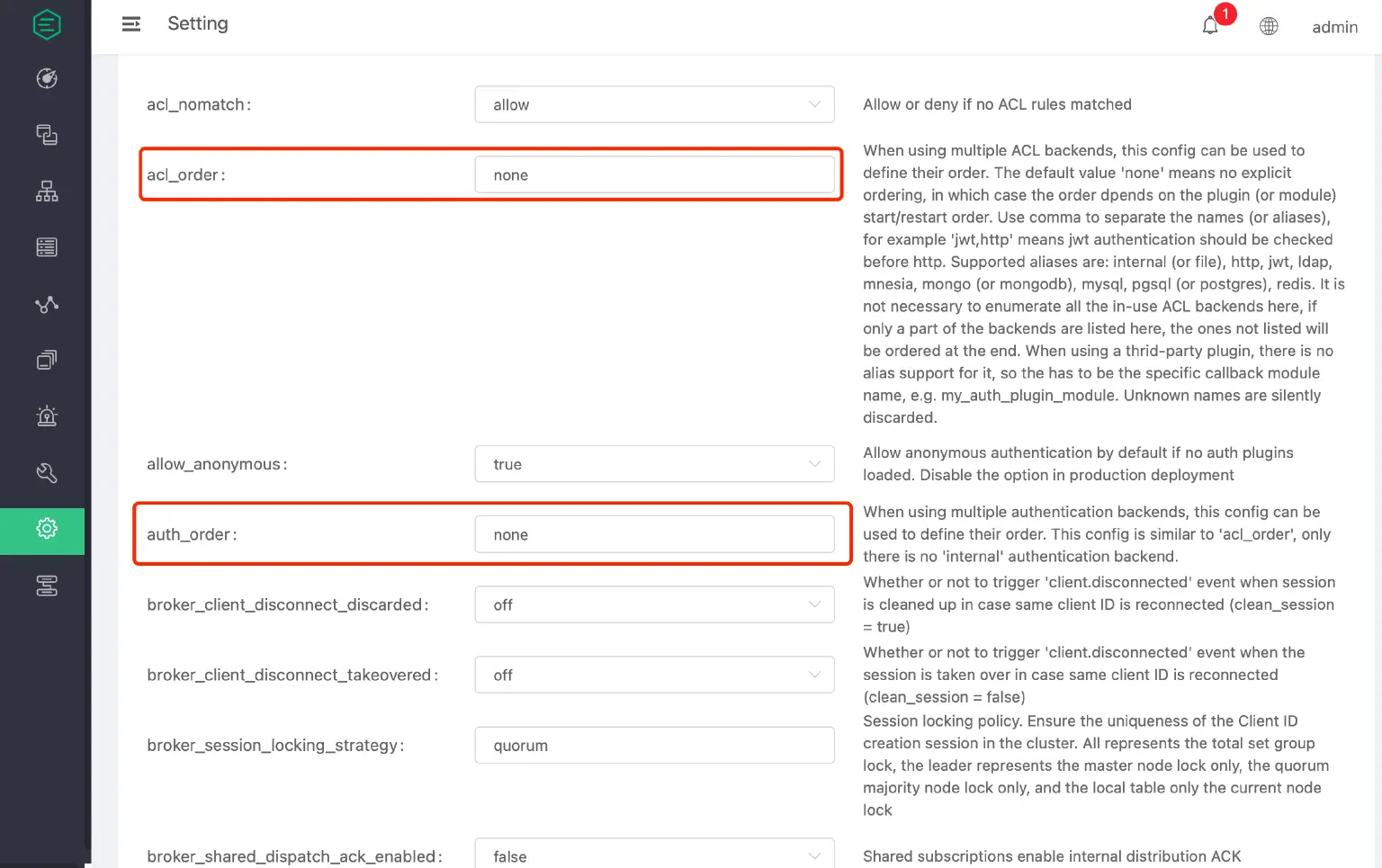The image size is (1382, 868).
Task: Open the broker_client_disconnect_takeovered dropdown
Action: click(x=654, y=675)
